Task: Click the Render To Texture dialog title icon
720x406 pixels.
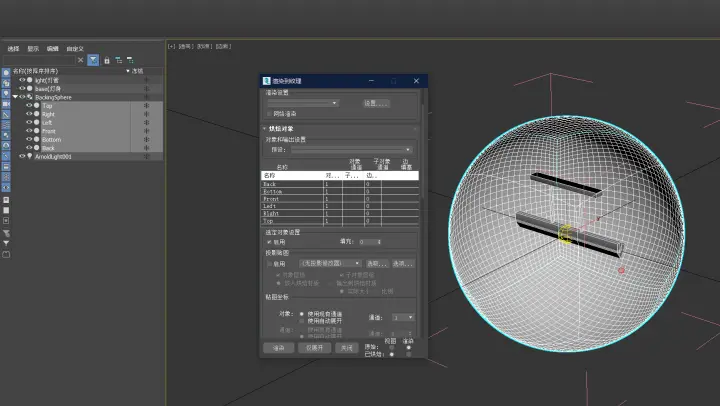Action: click(x=266, y=81)
